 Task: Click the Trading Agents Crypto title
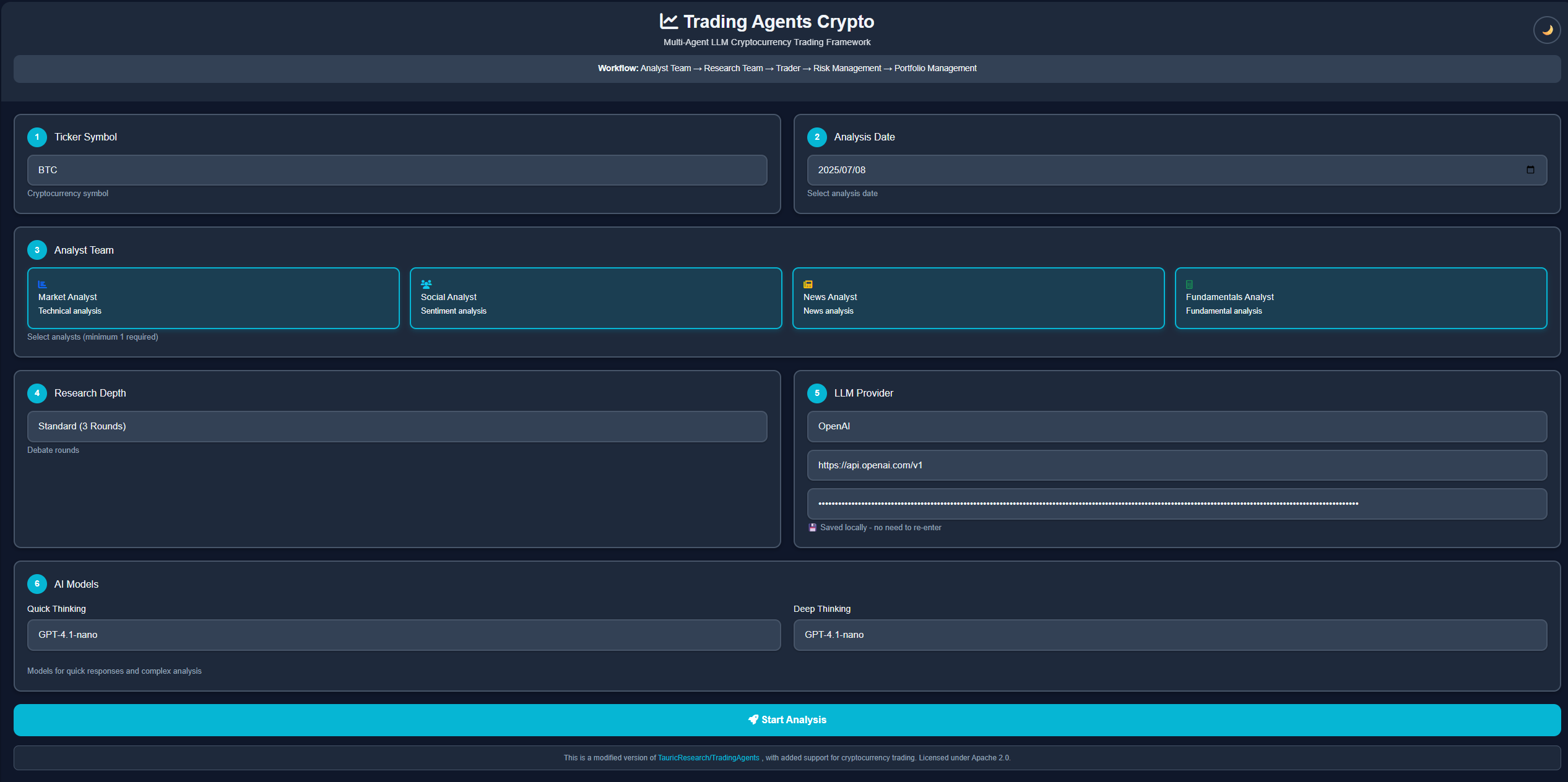[x=779, y=22]
